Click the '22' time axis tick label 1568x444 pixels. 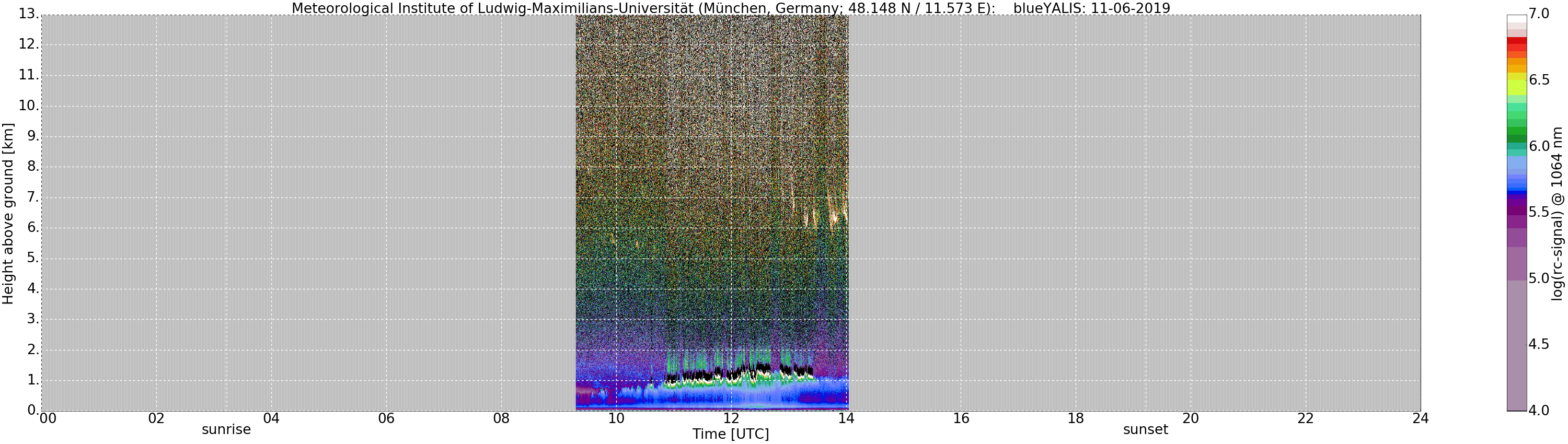(x=1306, y=418)
